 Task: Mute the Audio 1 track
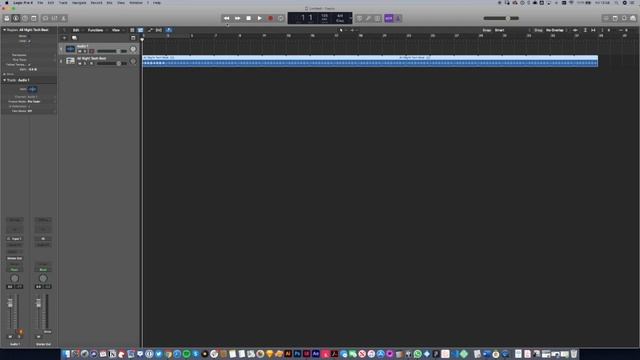[x=80, y=51]
